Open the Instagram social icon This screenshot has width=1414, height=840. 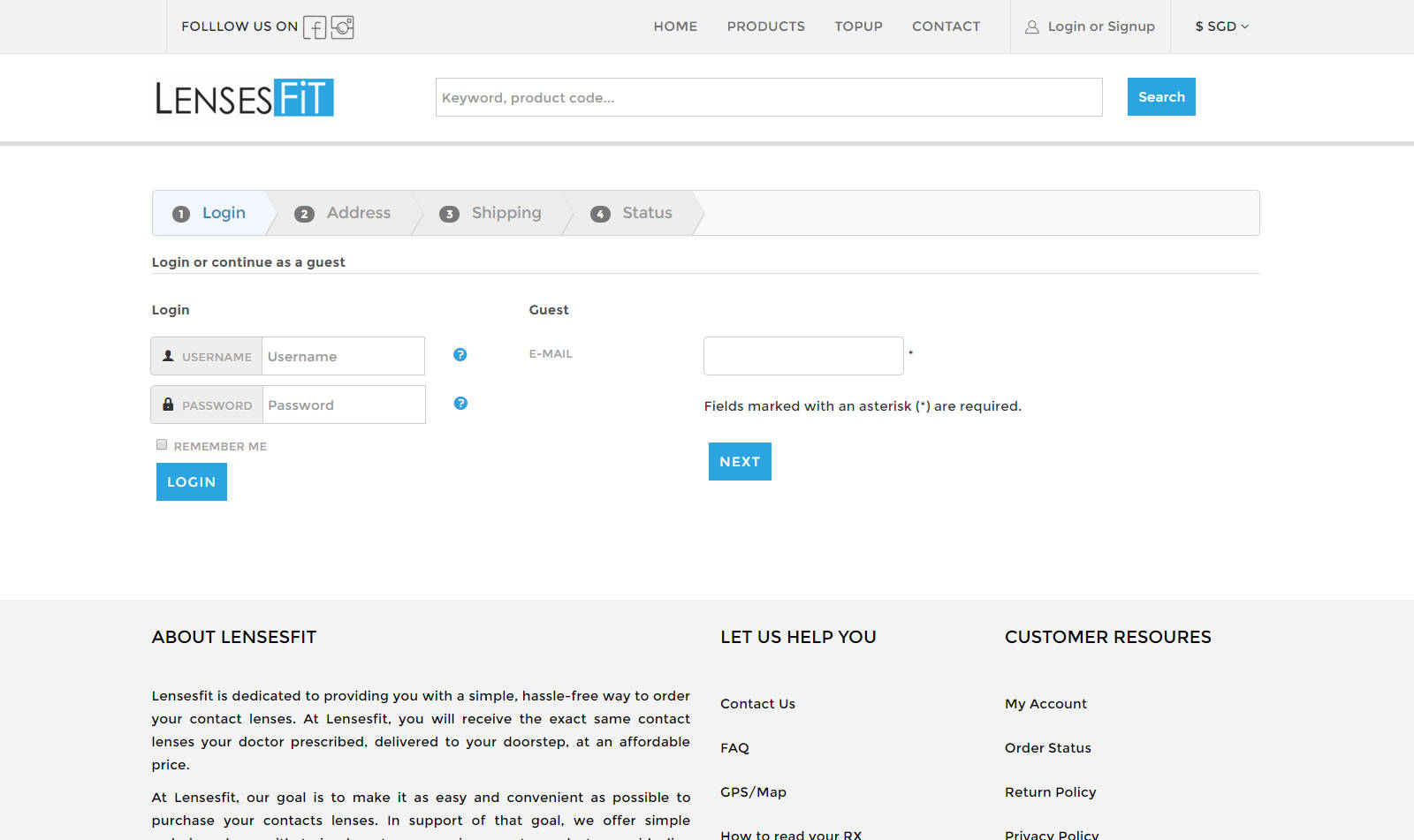[343, 27]
